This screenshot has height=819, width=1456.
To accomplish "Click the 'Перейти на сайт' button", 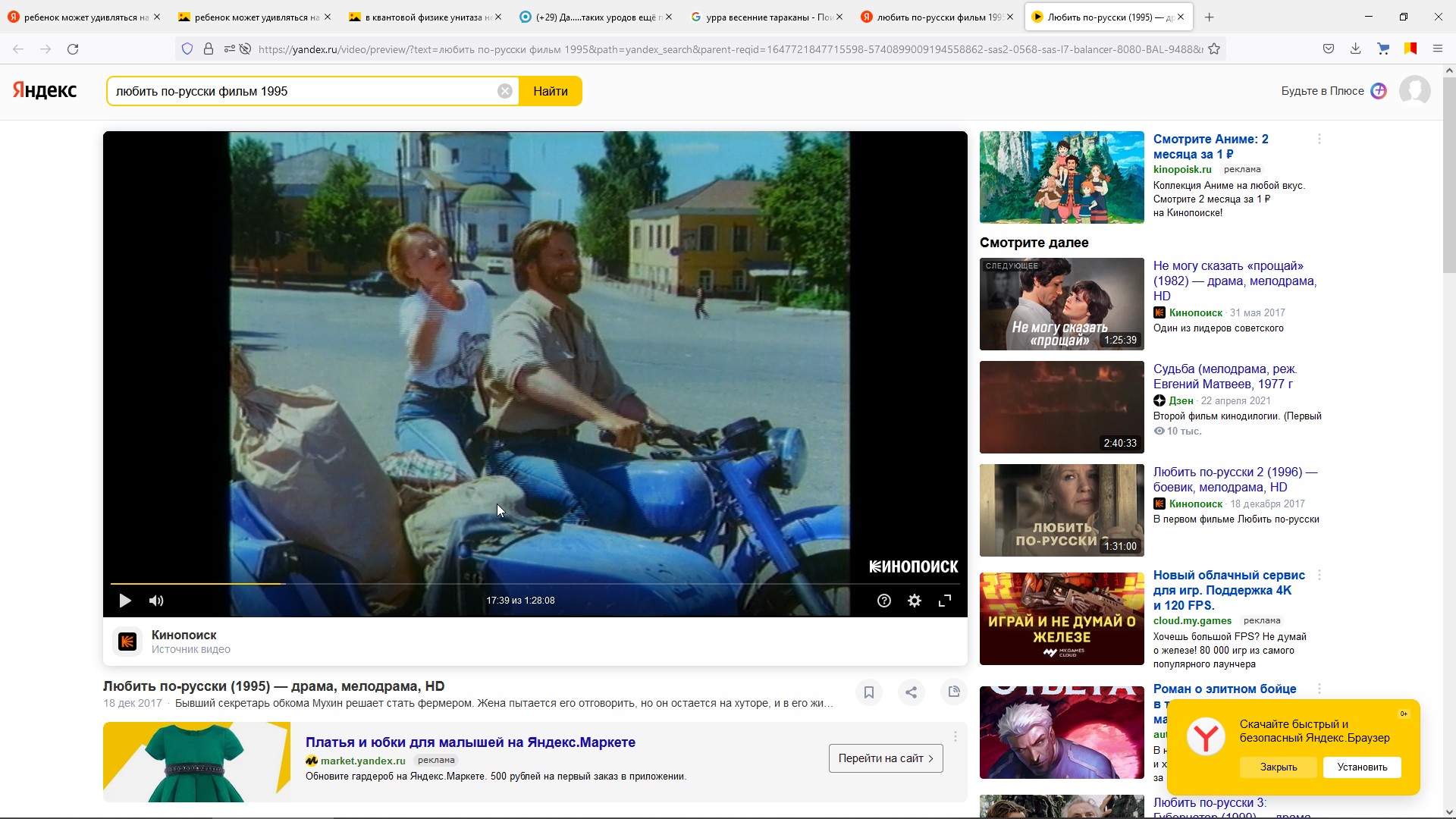I will tap(886, 758).
